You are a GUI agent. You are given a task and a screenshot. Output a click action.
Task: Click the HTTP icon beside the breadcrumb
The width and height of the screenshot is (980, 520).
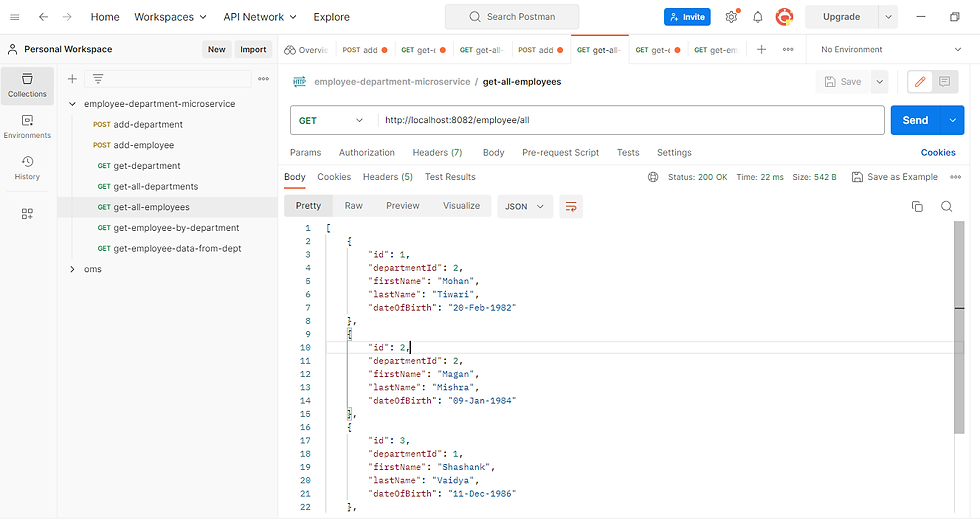click(300, 81)
